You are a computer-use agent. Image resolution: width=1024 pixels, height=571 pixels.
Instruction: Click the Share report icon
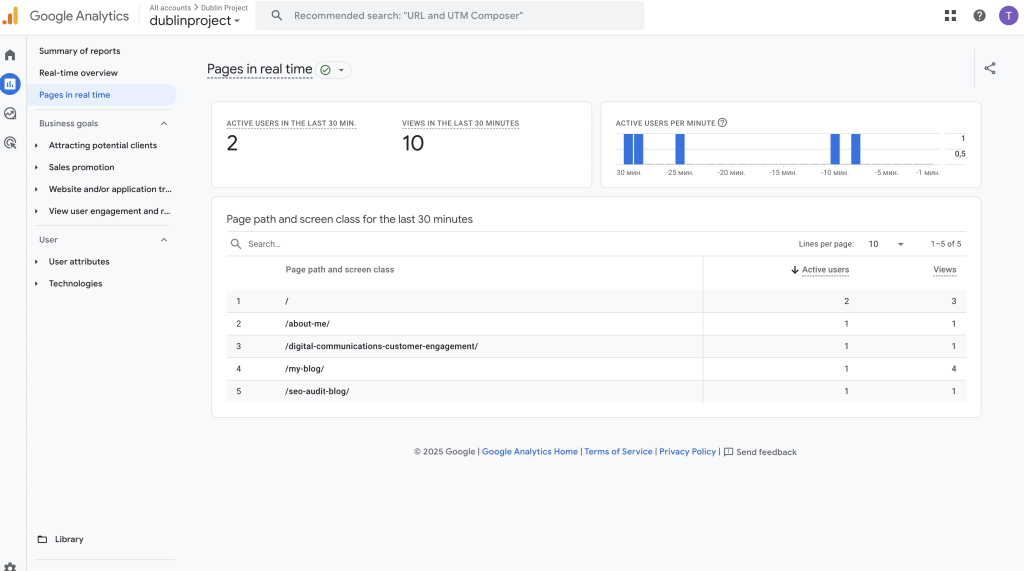point(990,69)
